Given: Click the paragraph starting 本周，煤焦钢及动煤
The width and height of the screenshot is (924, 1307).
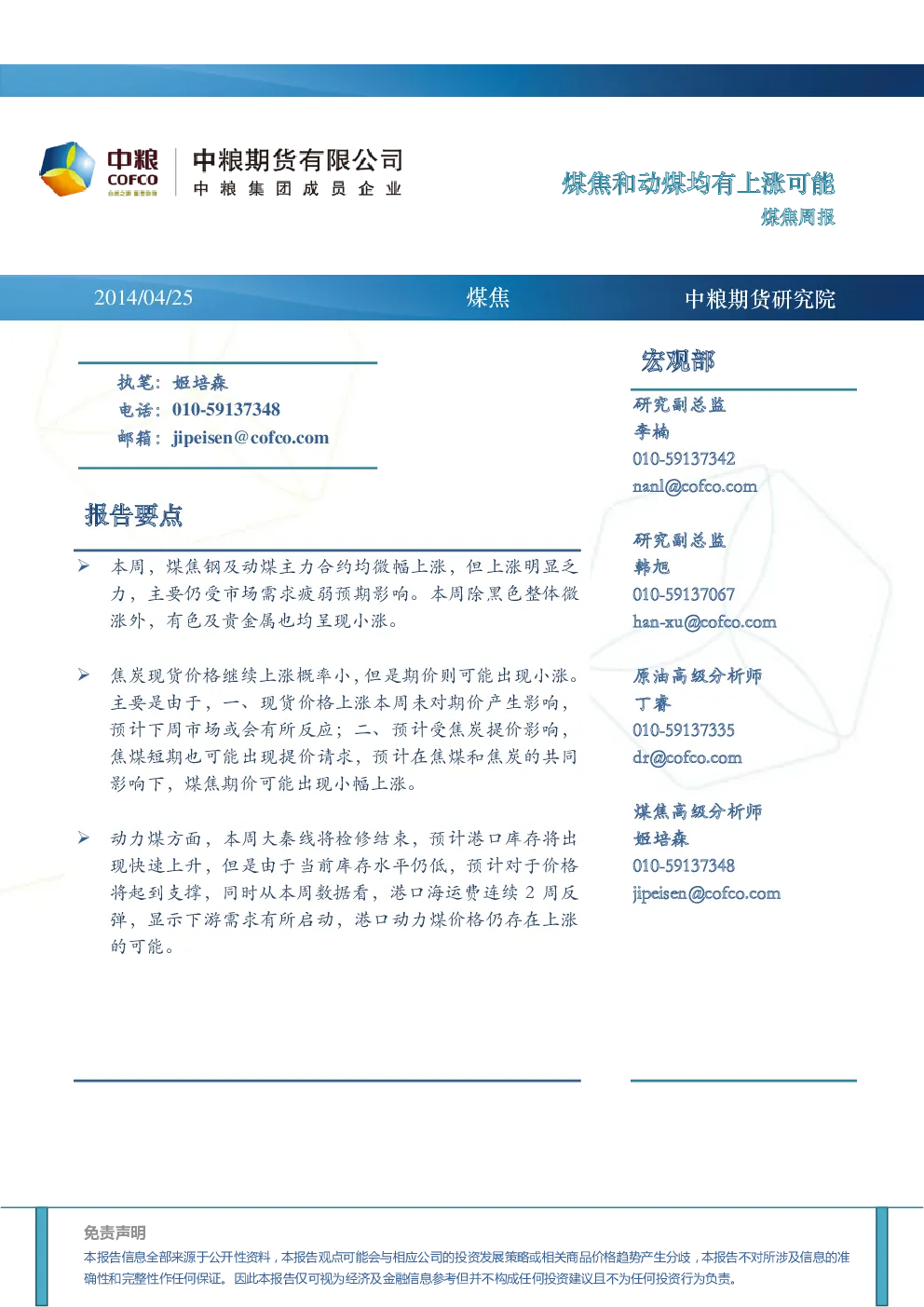Looking at the screenshot, I should click(345, 593).
